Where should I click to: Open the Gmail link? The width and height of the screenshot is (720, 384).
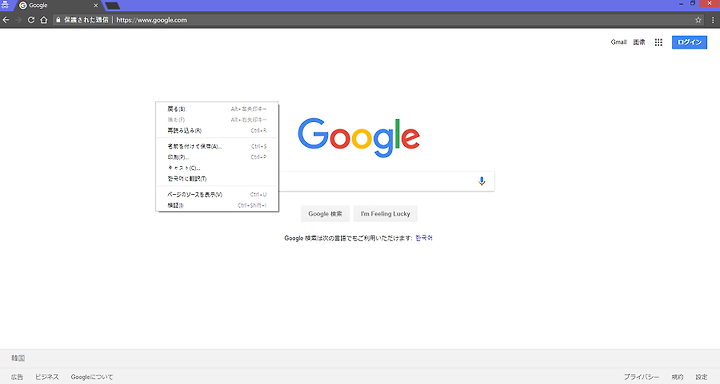(x=619, y=42)
